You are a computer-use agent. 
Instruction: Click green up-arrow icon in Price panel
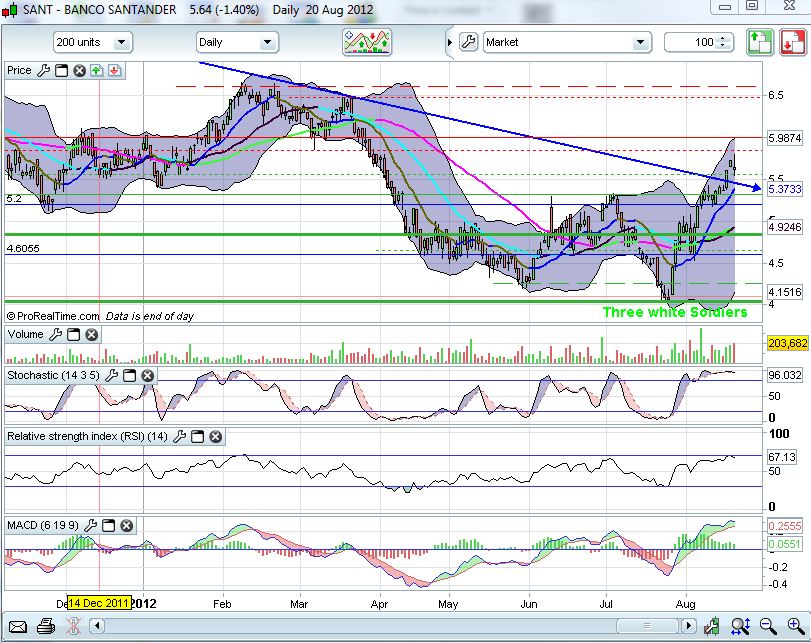point(97,70)
